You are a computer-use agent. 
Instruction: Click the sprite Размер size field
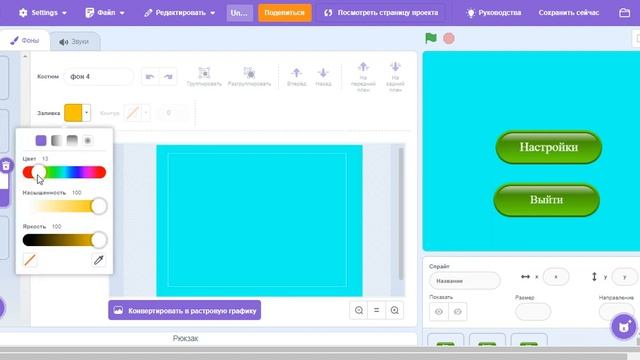533,312
